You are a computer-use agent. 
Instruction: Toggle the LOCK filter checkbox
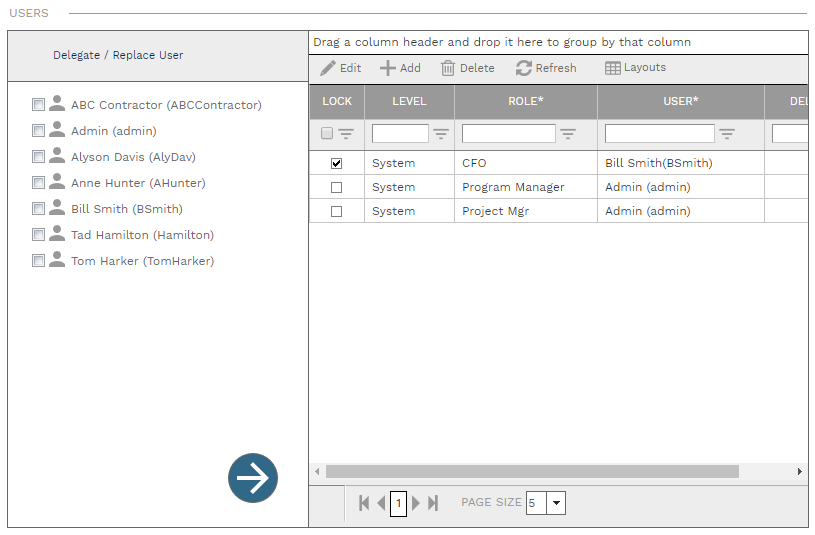click(327, 134)
